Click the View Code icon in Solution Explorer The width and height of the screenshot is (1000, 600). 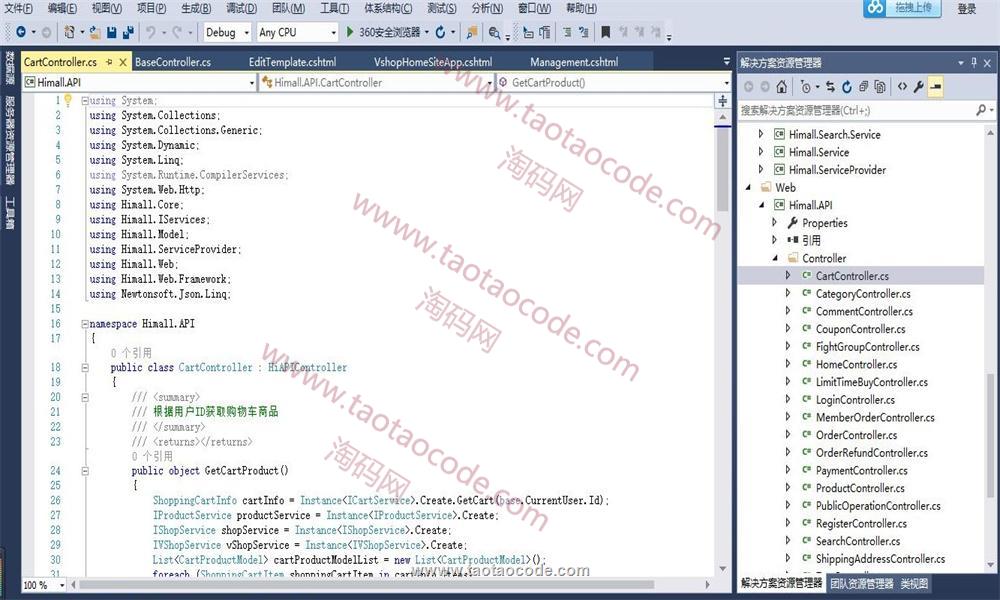[902, 87]
